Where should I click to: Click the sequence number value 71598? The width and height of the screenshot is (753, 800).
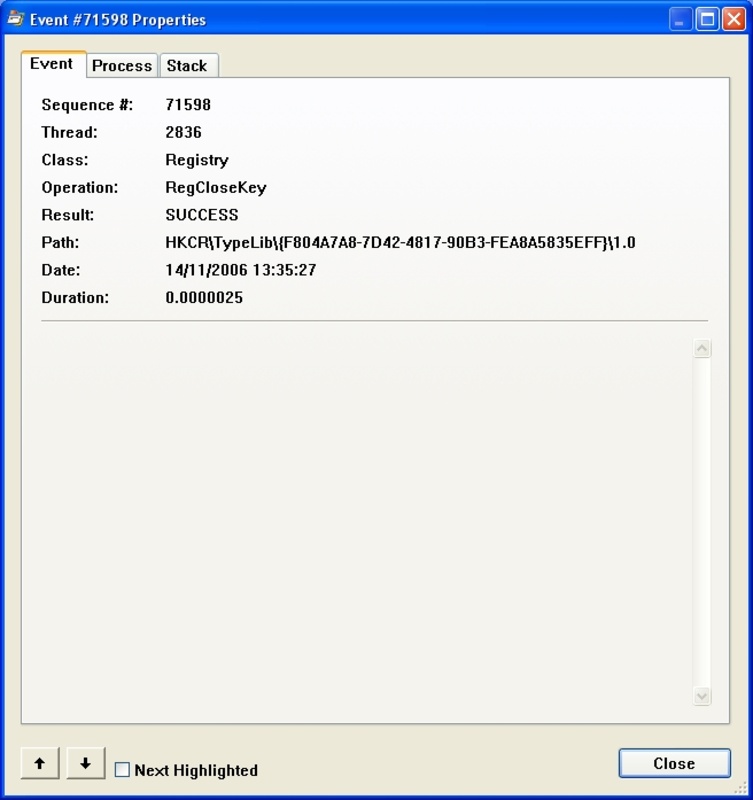click(188, 105)
